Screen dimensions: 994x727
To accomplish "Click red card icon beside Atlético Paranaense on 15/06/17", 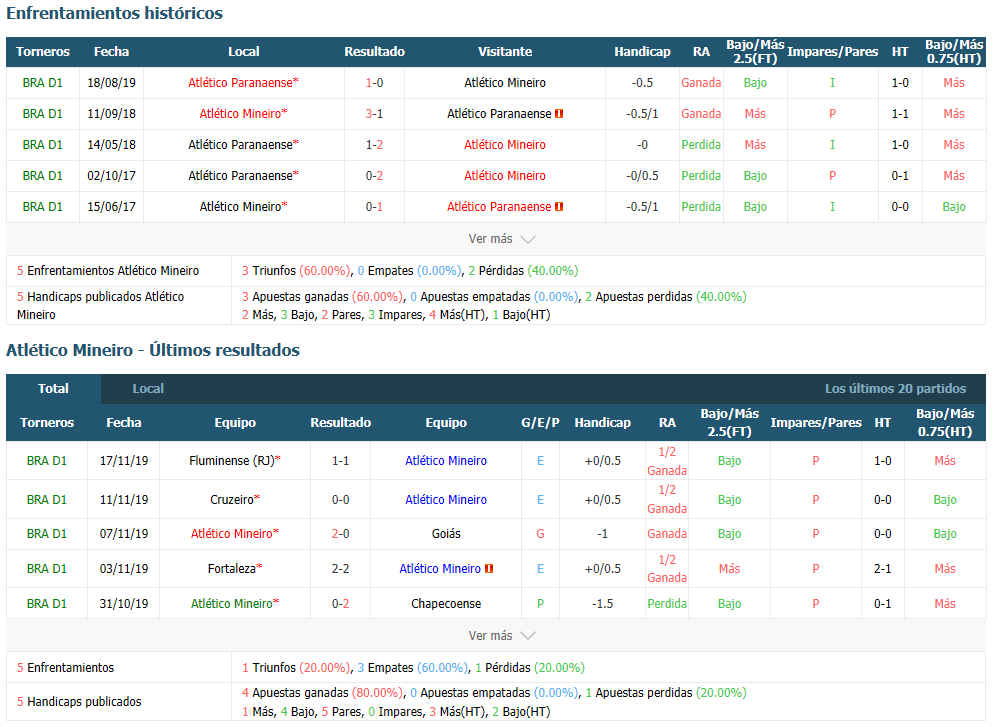I will click(559, 207).
